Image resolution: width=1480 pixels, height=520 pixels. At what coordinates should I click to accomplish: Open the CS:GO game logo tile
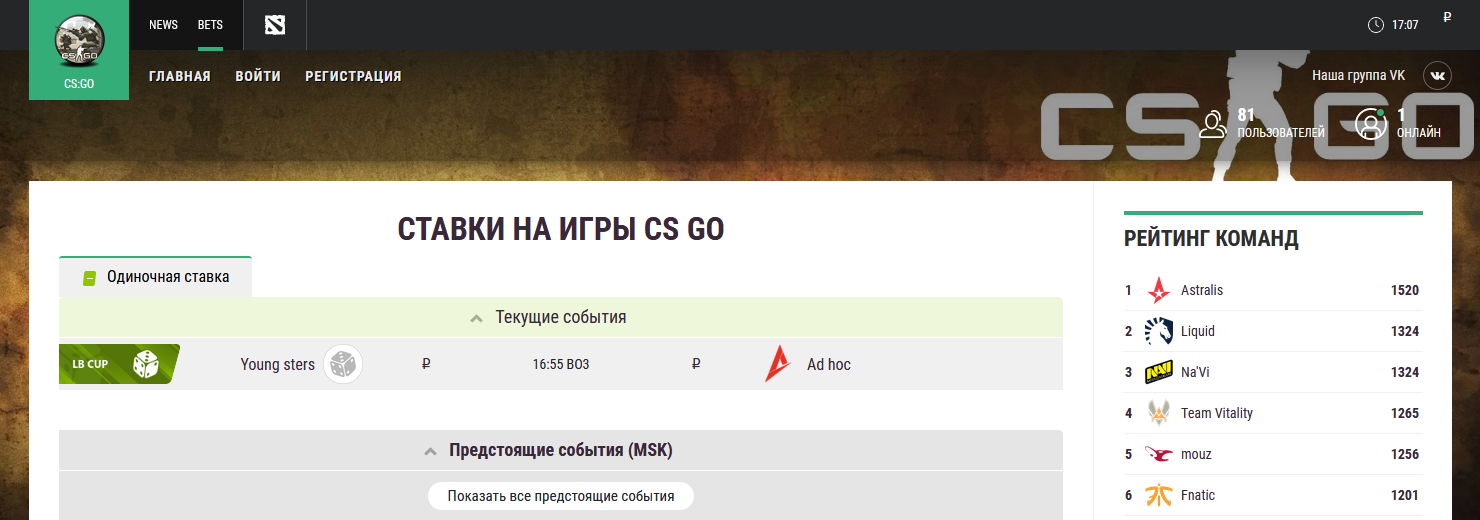(79, 50)
